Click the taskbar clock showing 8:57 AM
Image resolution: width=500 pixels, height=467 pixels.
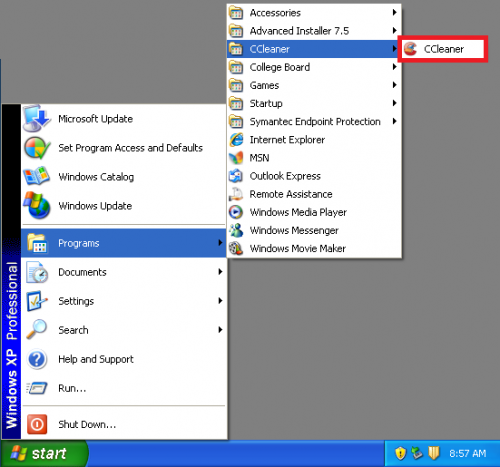(467, 454)
